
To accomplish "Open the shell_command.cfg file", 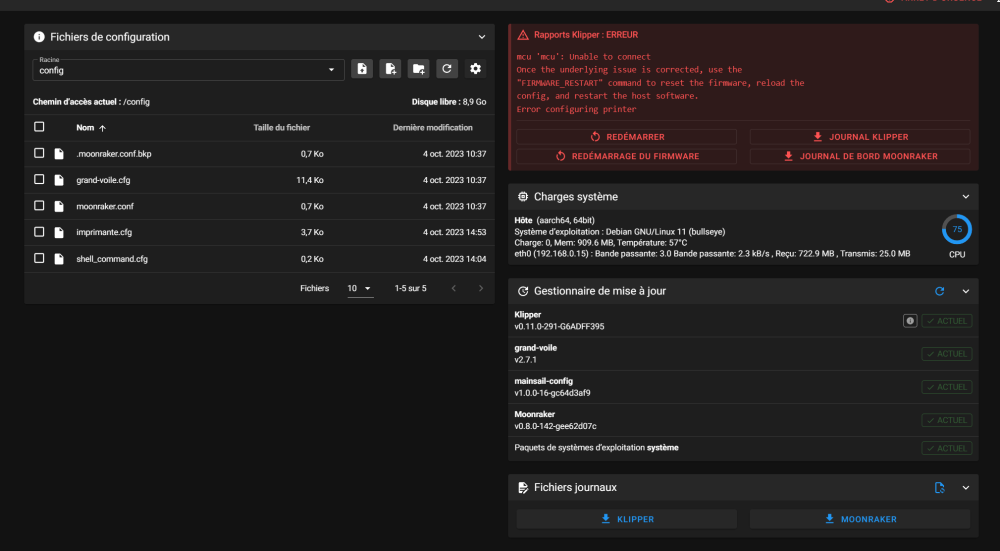I will (112, 258).
